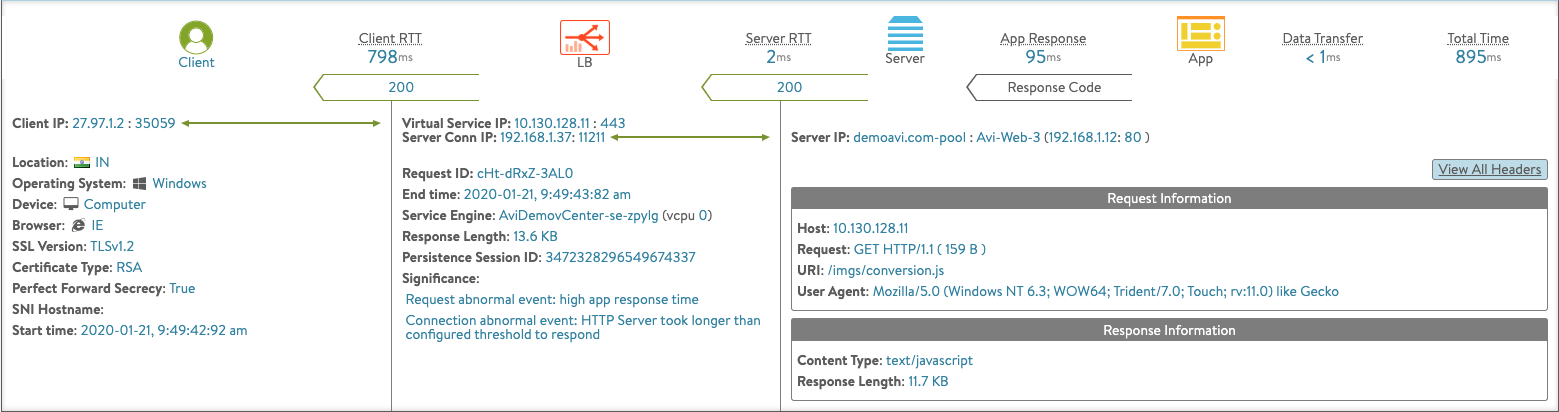Click the red LB load balancer icon
This screenshot has height=412, width=1559.
(584, 38)
